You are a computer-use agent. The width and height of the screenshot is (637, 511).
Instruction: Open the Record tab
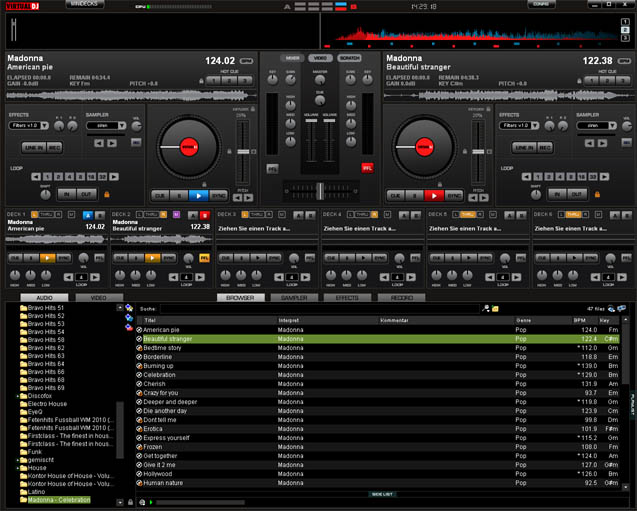402,298
